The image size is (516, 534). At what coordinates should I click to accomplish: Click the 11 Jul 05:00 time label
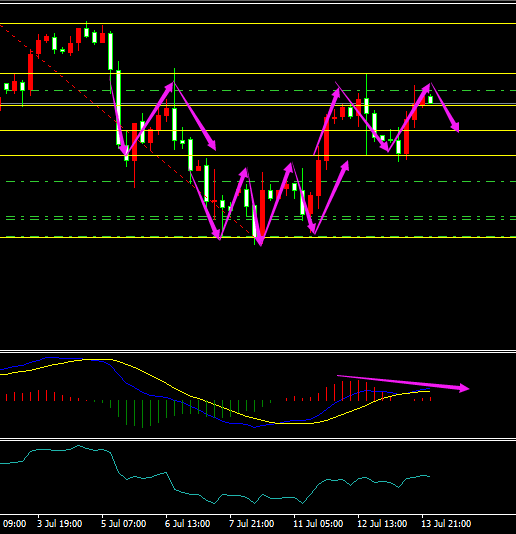click(x=318, y=523)
